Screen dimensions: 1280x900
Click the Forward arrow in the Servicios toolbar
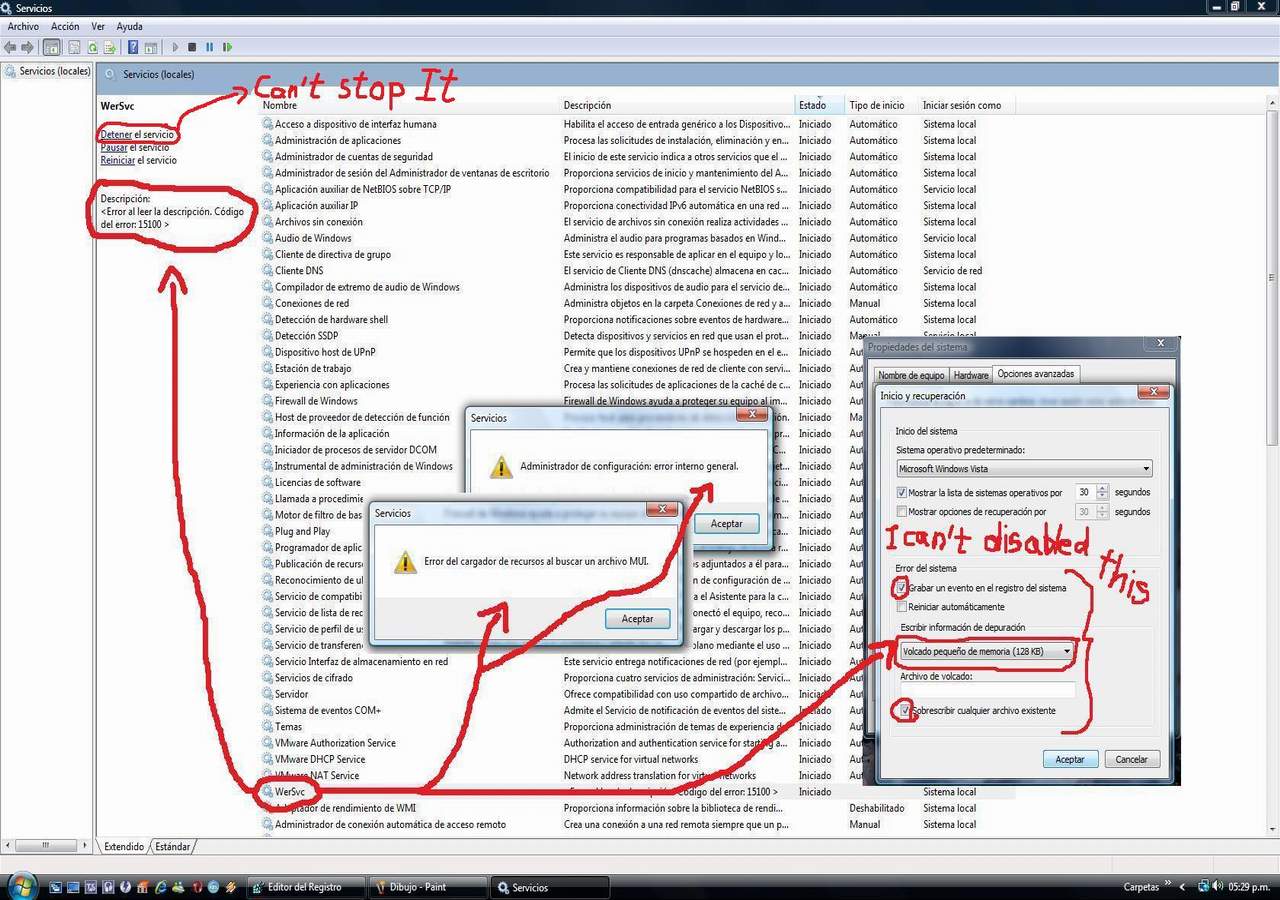[x=28, y=47]
